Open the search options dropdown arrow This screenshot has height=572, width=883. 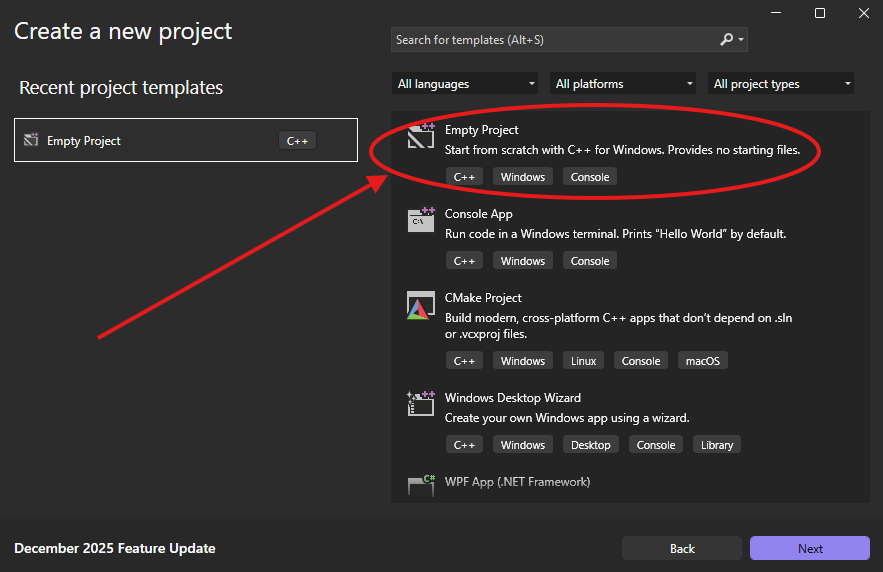741,39
